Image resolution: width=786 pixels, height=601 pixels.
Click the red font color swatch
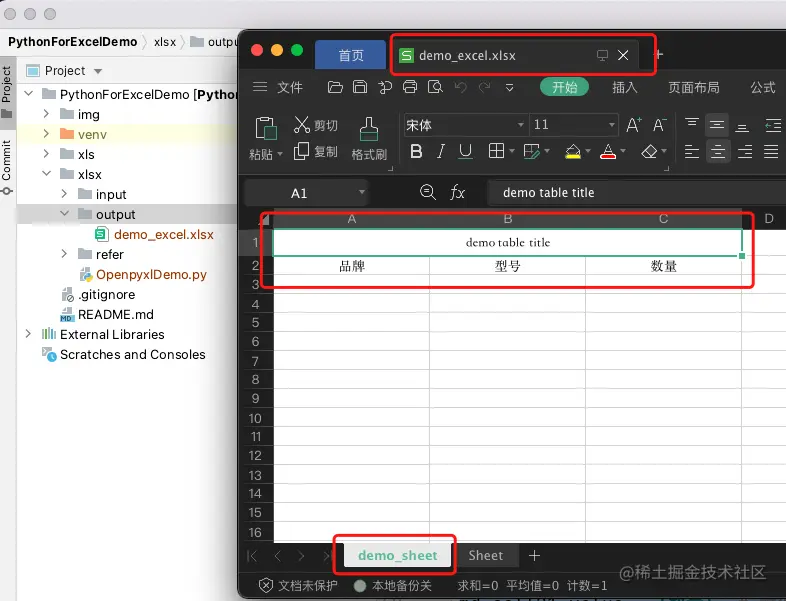point(608,151)
